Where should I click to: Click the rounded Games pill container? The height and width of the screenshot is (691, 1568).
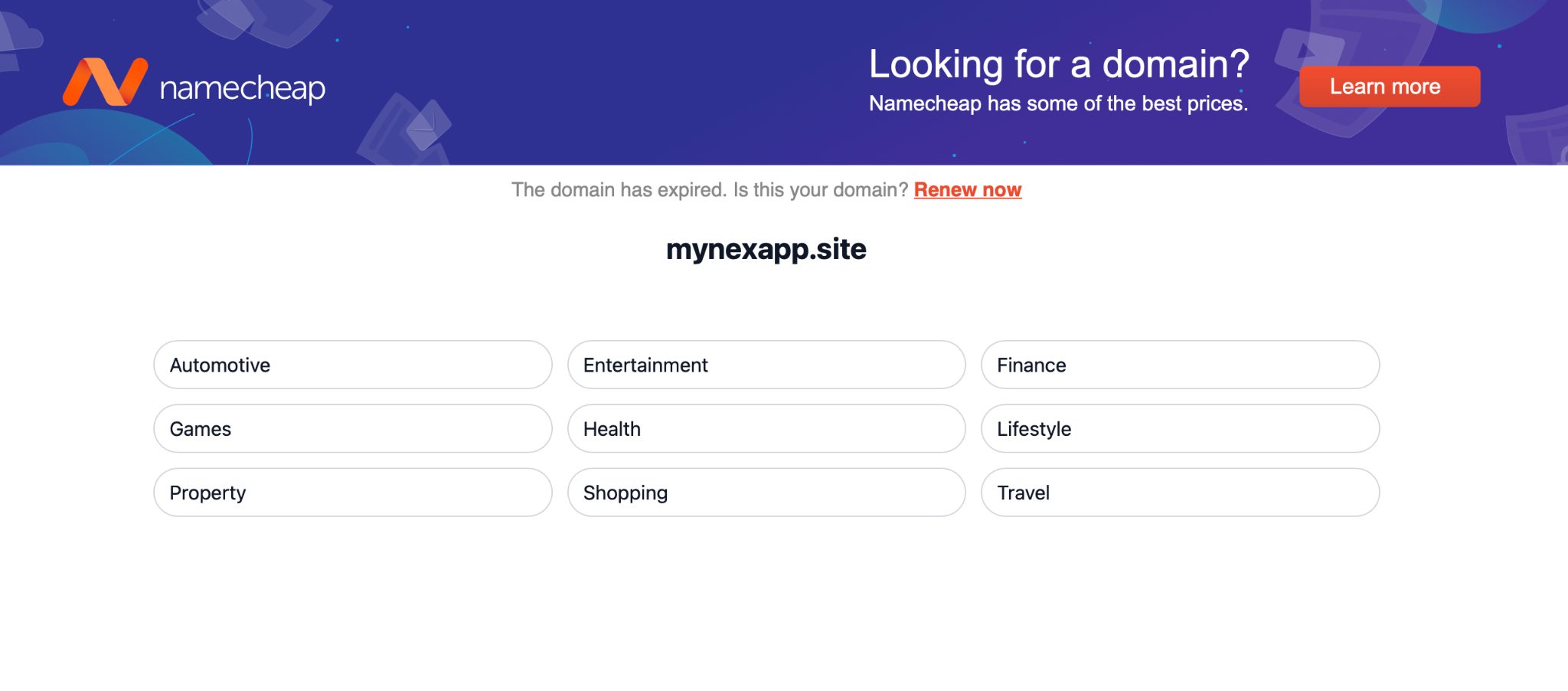click(352, 428)
